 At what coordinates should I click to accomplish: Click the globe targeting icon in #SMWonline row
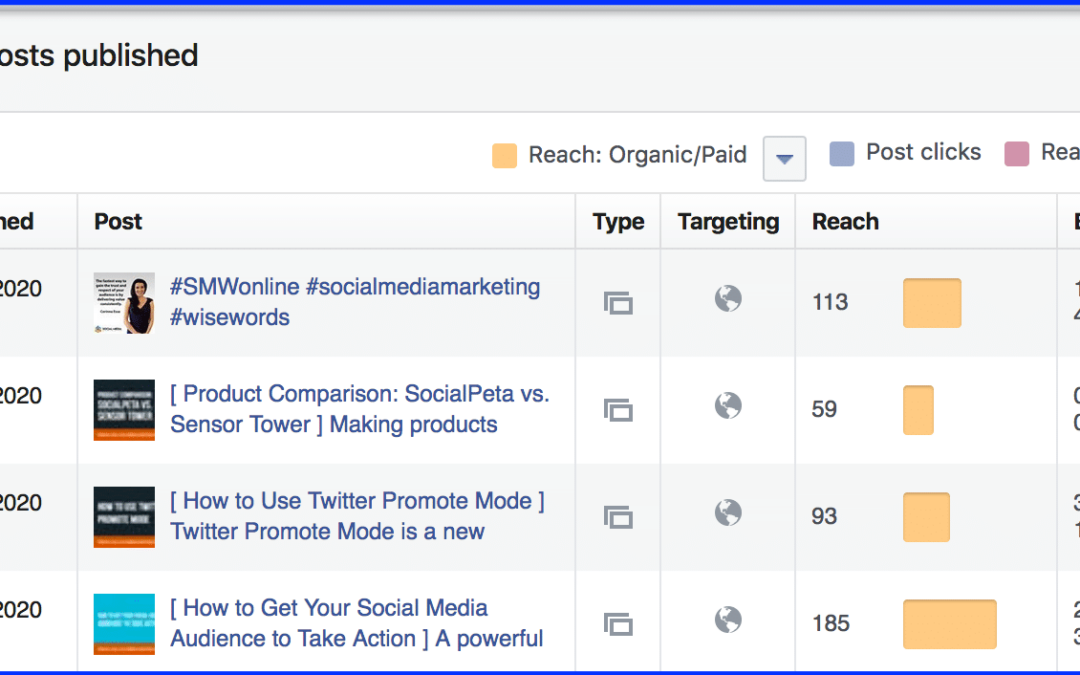pos(728,299)
